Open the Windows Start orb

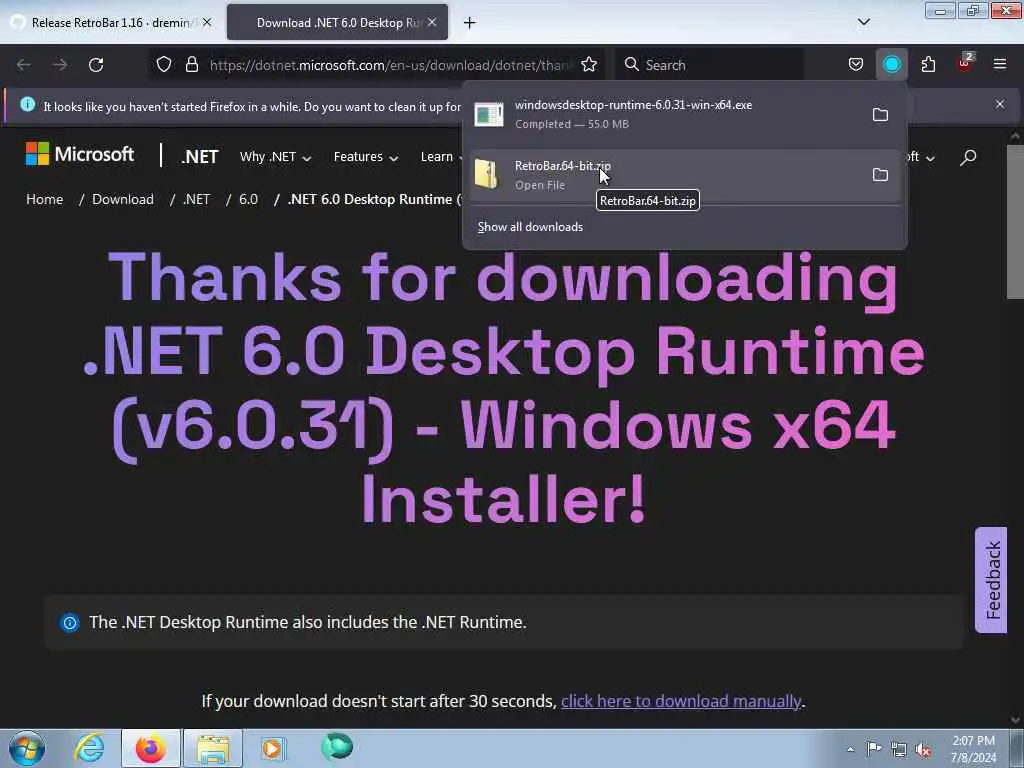[x=27, y=748]
